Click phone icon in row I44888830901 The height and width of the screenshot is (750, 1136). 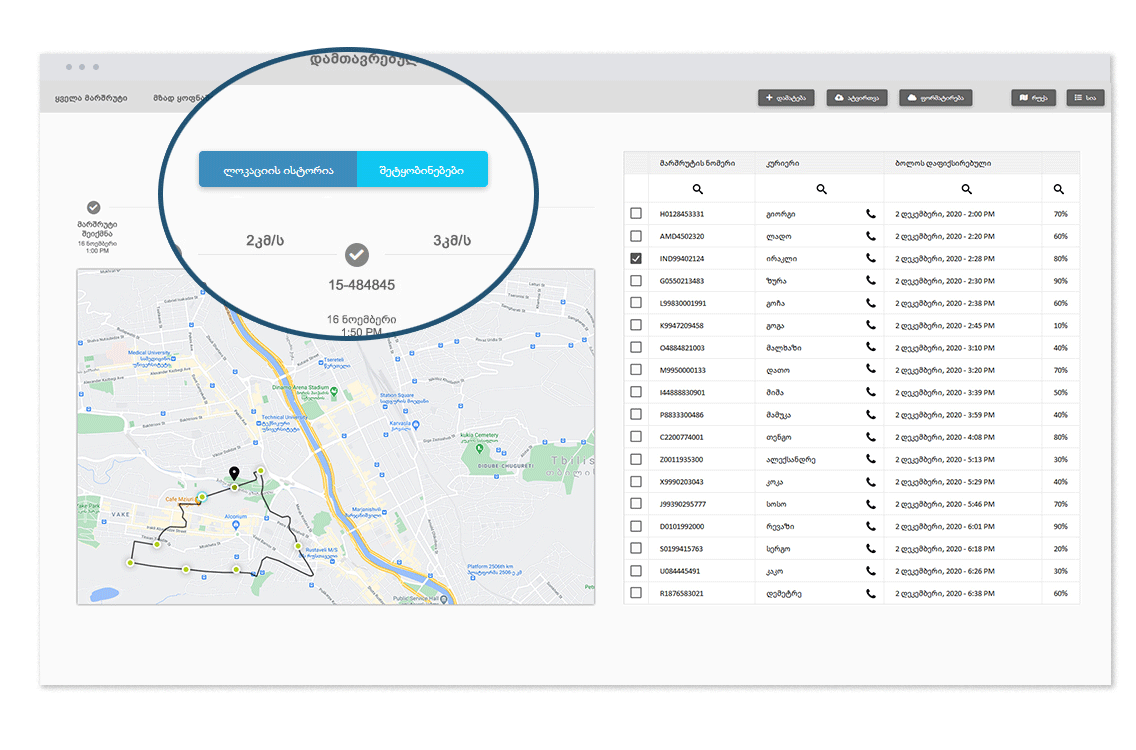coord(870,392)
